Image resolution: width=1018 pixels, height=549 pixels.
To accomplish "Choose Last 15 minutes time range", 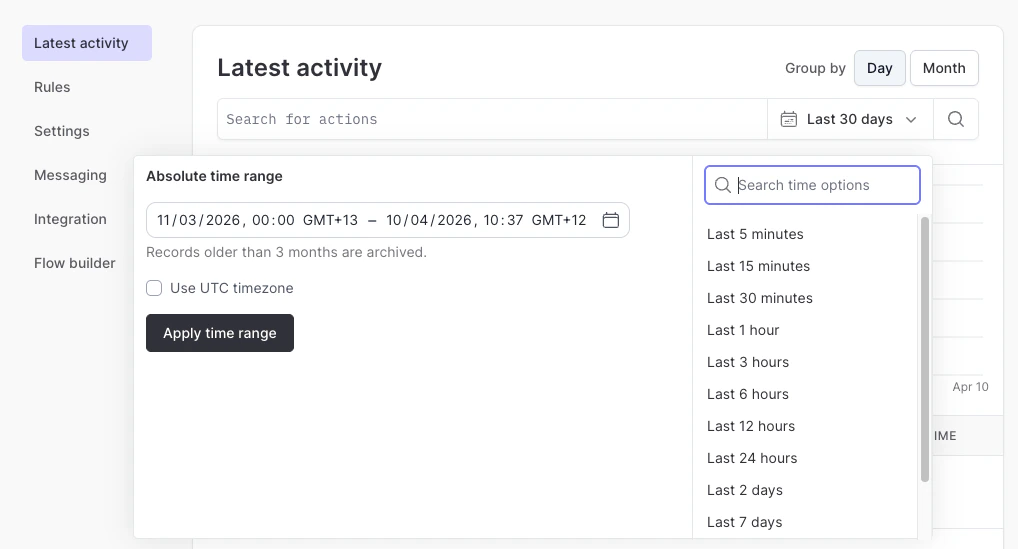I will coord(758,266).
